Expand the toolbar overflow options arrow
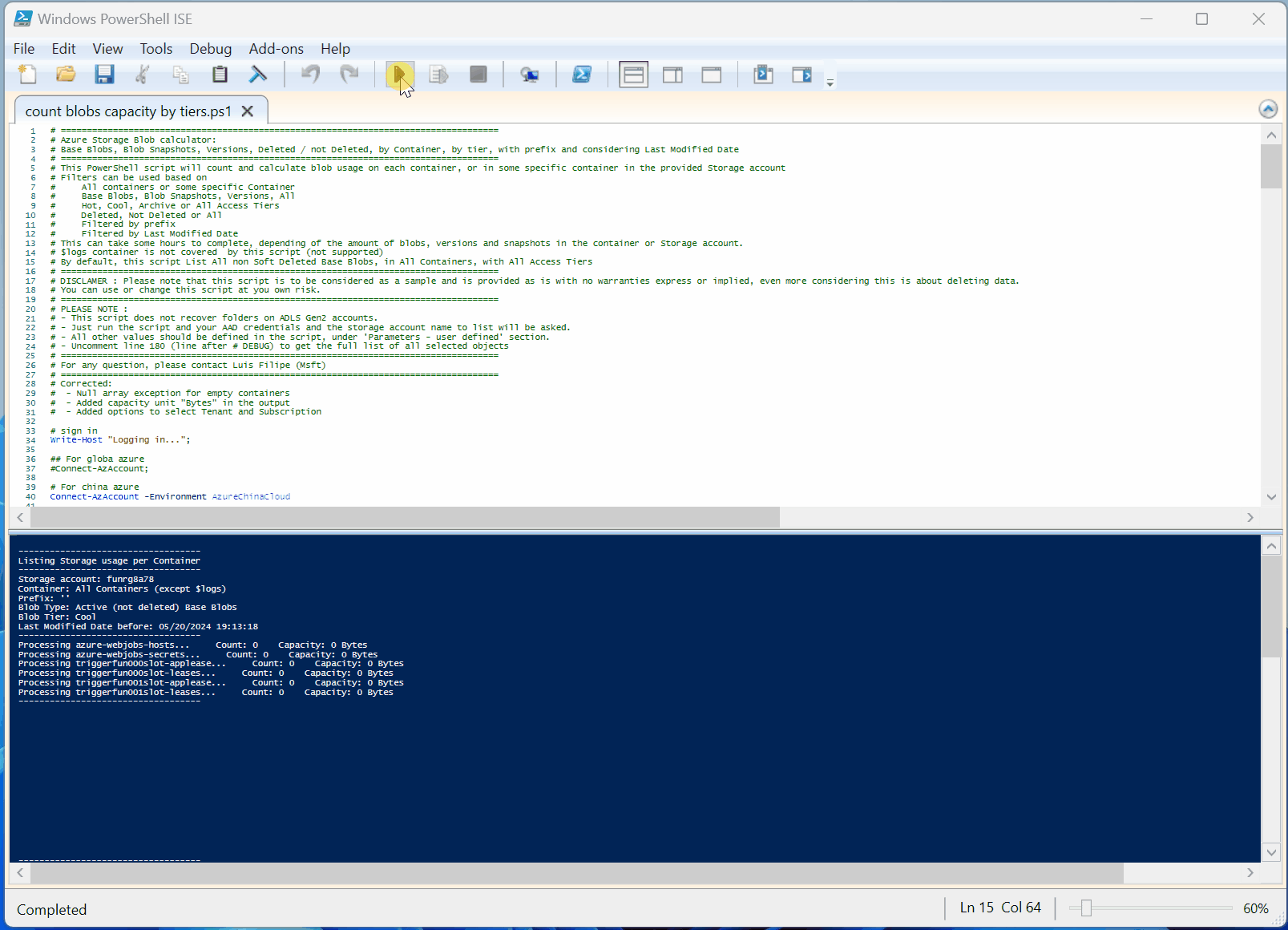1288x930 pixels. click(830, 83)
